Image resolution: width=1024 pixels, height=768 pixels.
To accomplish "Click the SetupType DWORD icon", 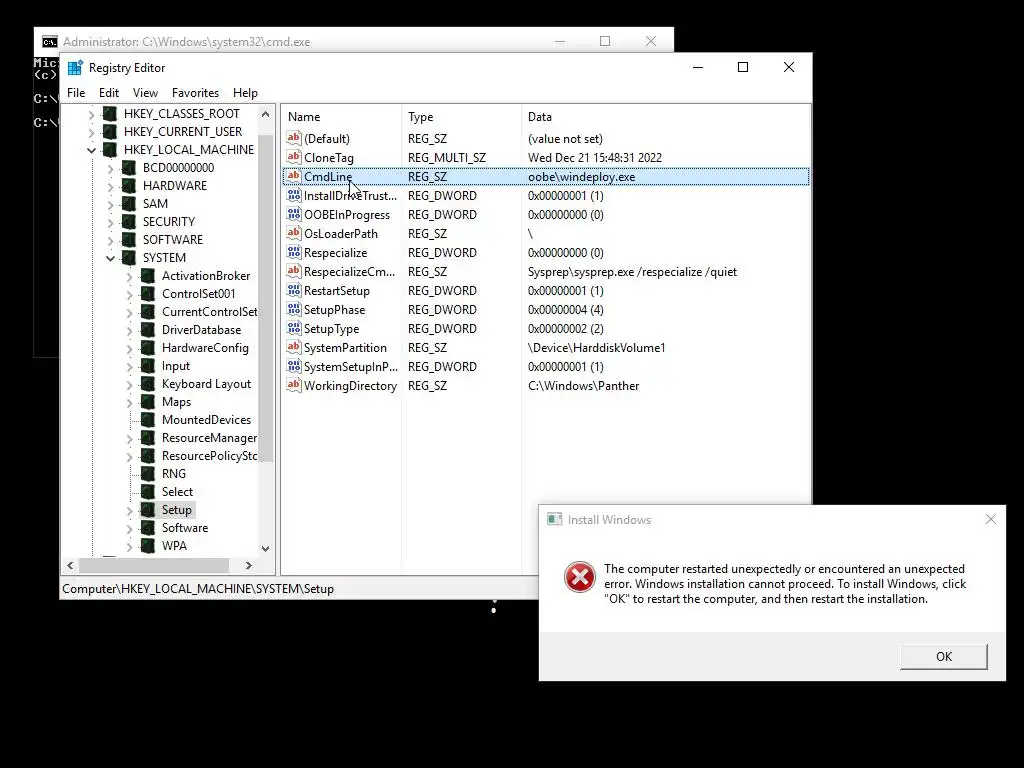I will click(294, 328).
